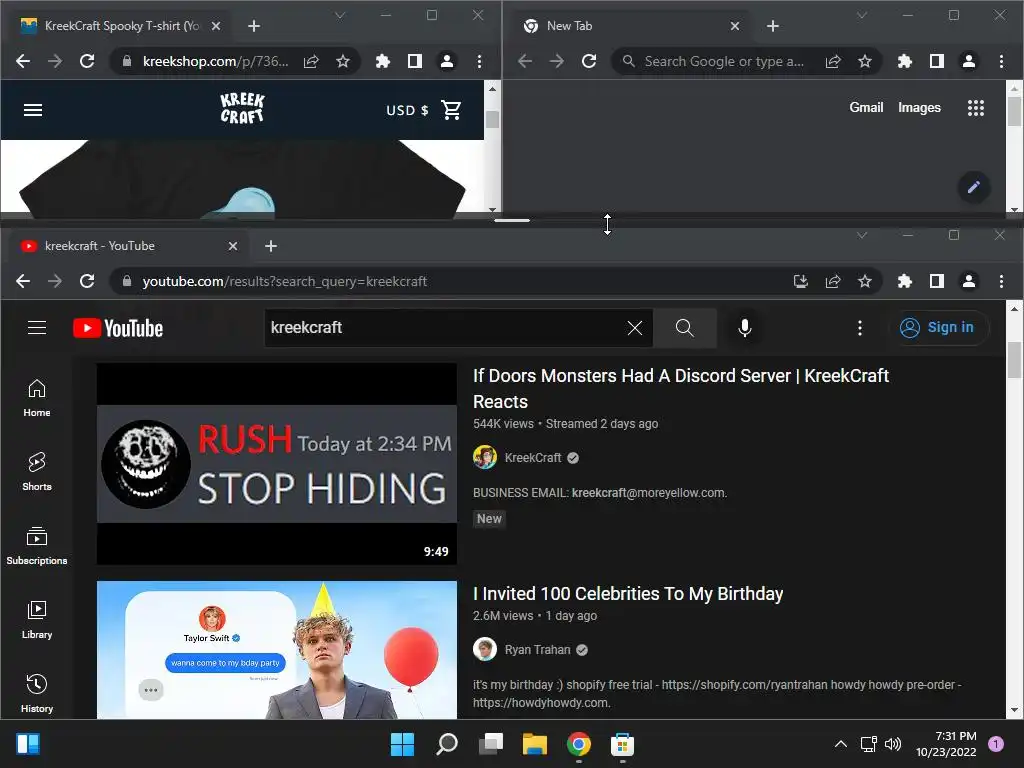Toggle side panel in the YouTube window
Viewport: 1024px width, 768px height.
click(936, 281)
